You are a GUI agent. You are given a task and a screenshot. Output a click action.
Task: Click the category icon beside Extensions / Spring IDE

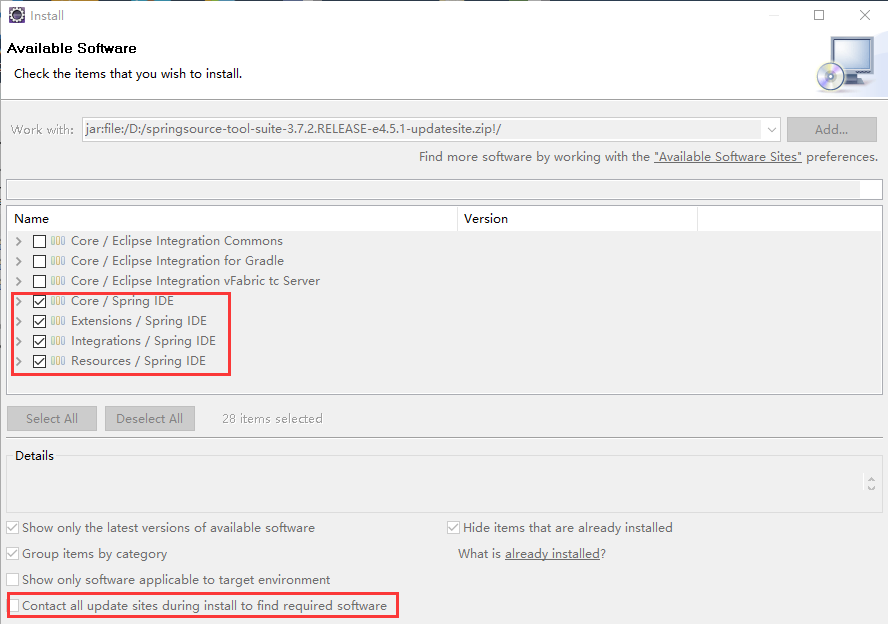tap(58, 320)
